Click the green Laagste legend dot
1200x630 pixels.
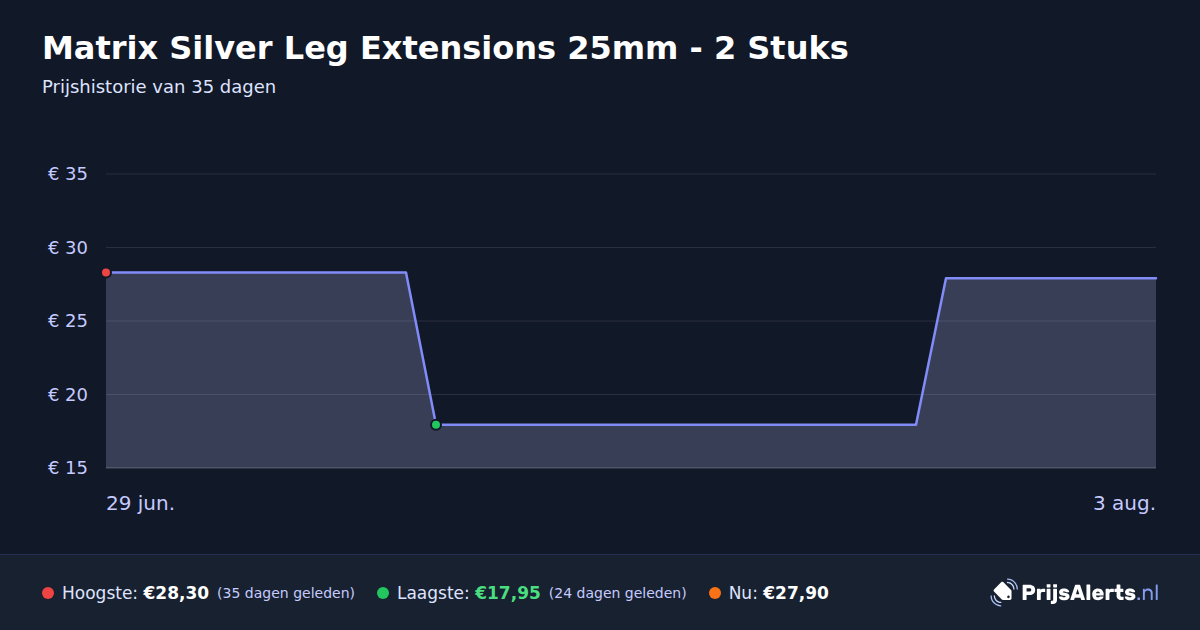383,593
